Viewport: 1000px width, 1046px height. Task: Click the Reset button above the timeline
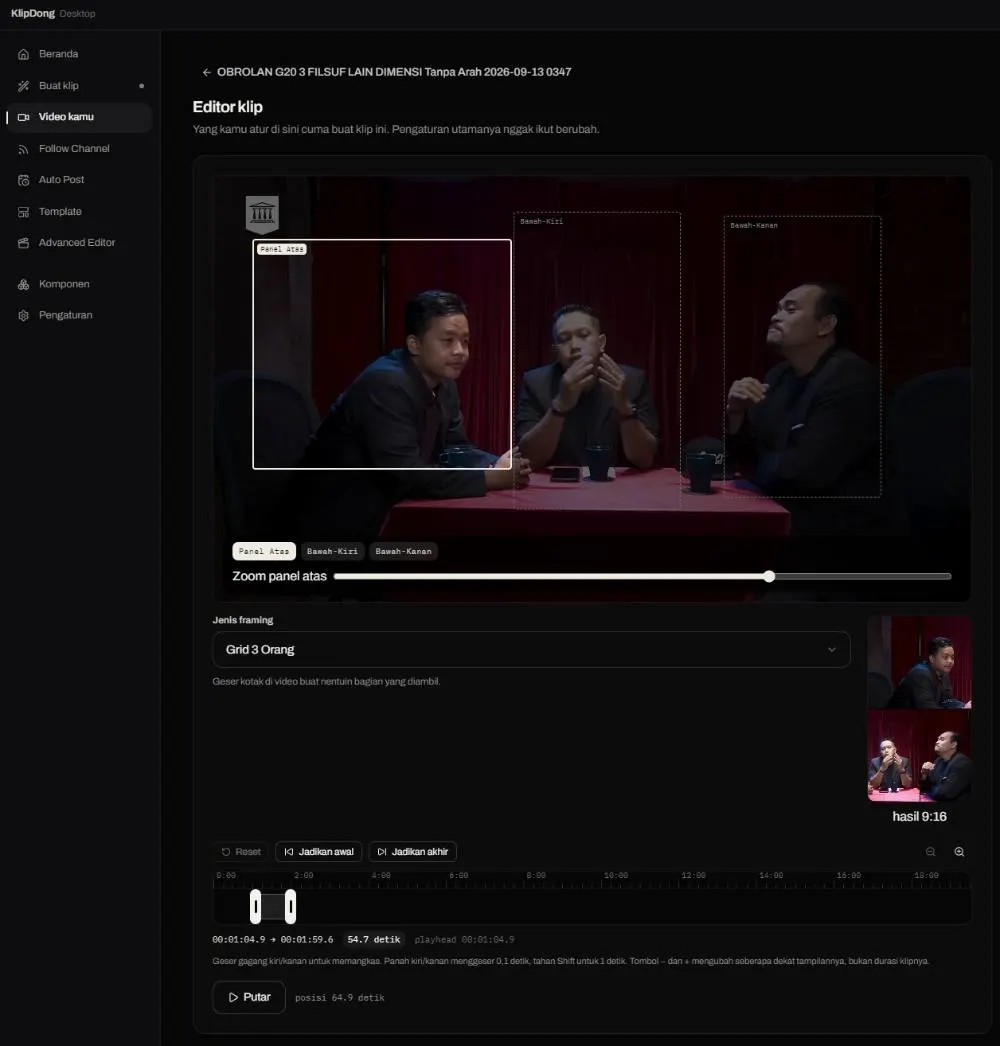click(241, 852)
